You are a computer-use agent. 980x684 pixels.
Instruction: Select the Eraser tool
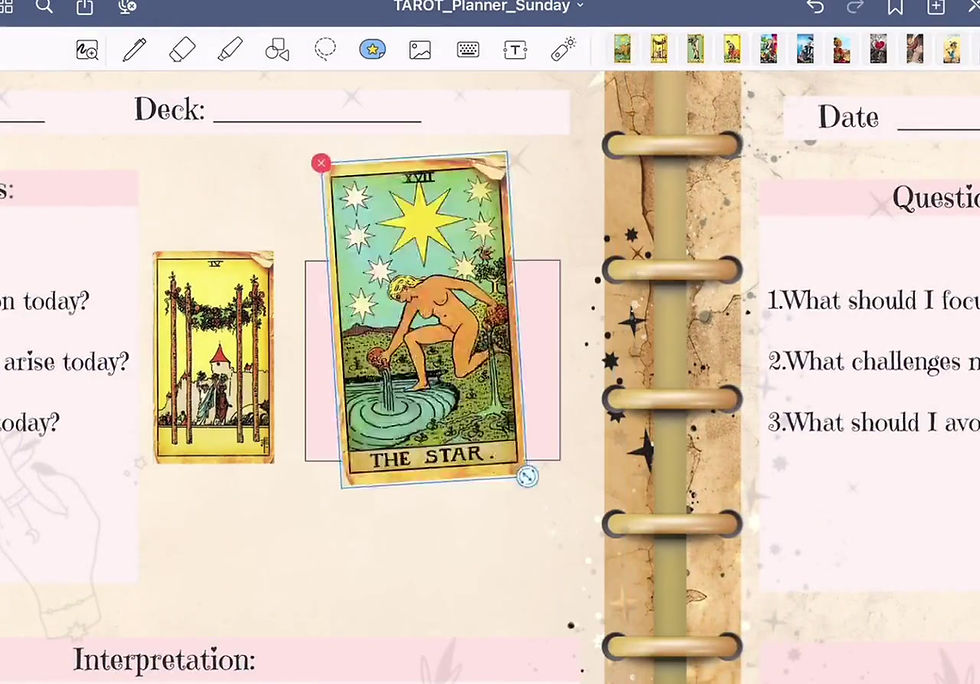[182, 49]
